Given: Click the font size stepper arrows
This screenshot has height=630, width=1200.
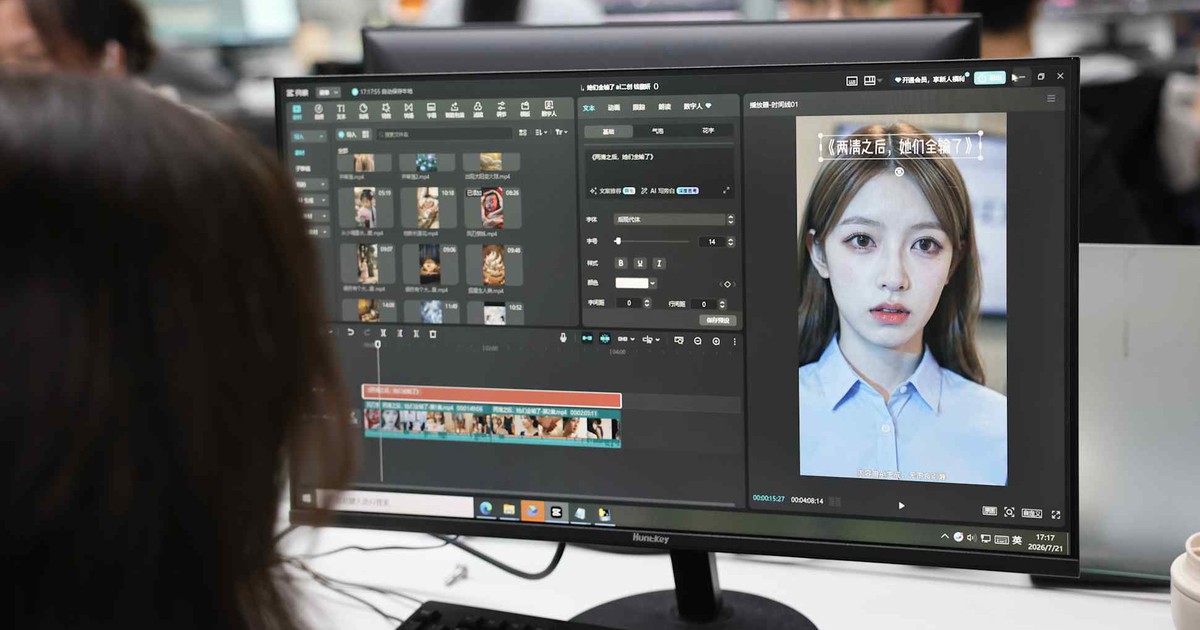Looking at the screenshot, I should (x=732, y=242).
